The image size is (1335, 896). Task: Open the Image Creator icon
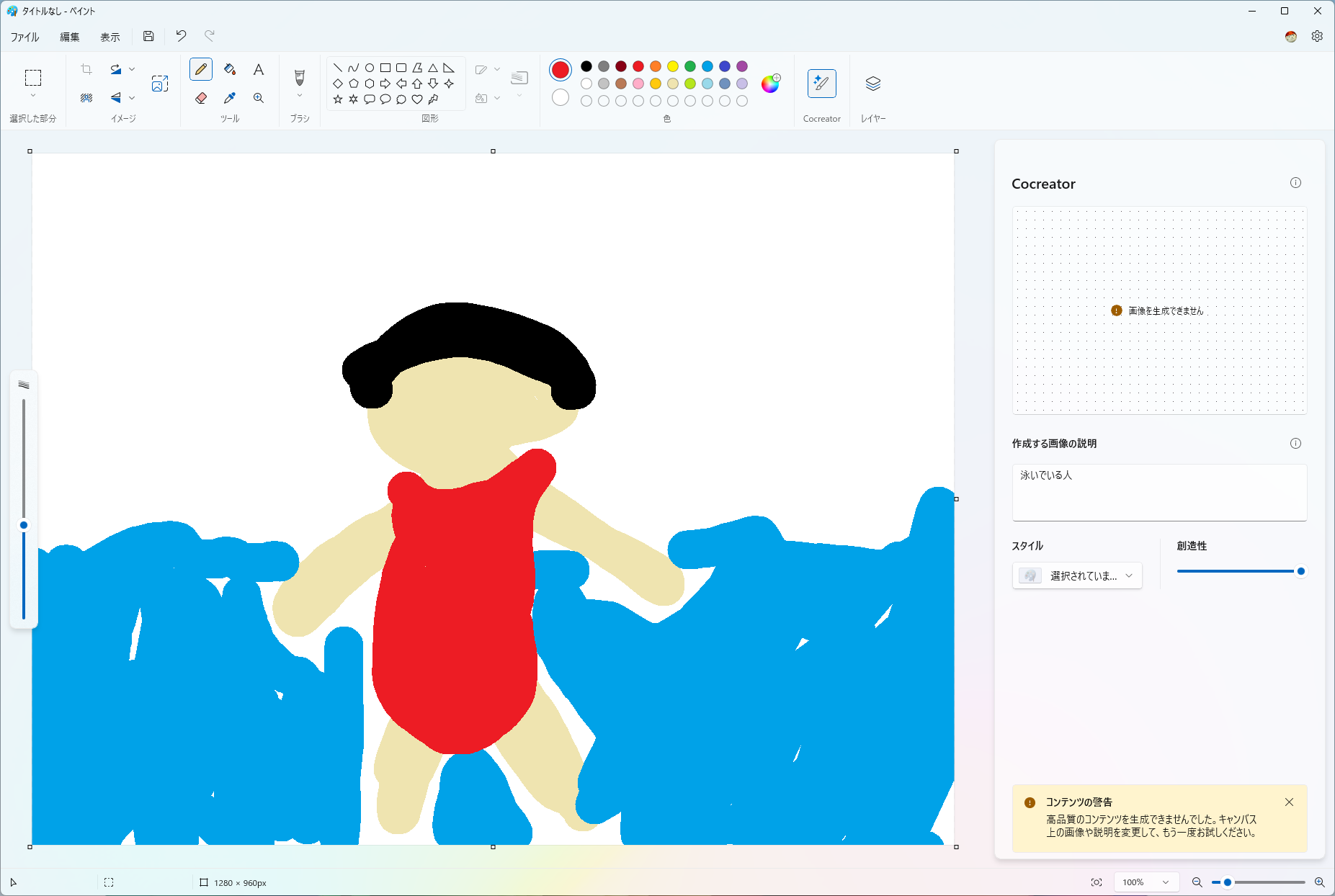pyautogui.click(x=160, y=84)
